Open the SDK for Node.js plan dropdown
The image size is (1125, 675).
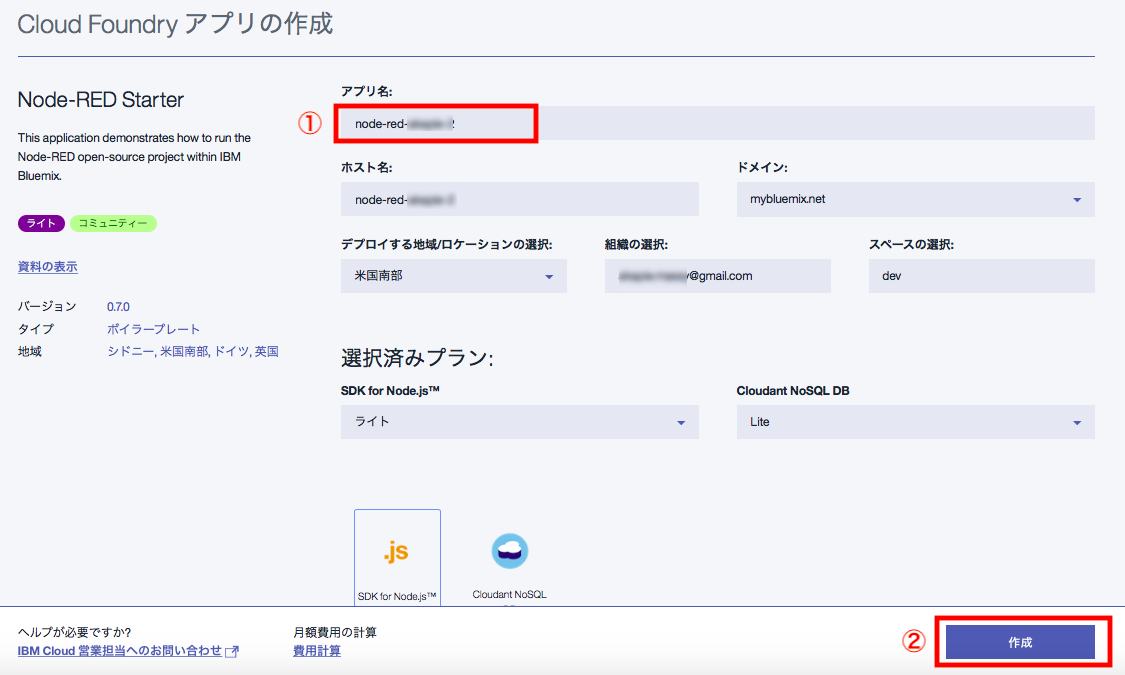point(519,422)
